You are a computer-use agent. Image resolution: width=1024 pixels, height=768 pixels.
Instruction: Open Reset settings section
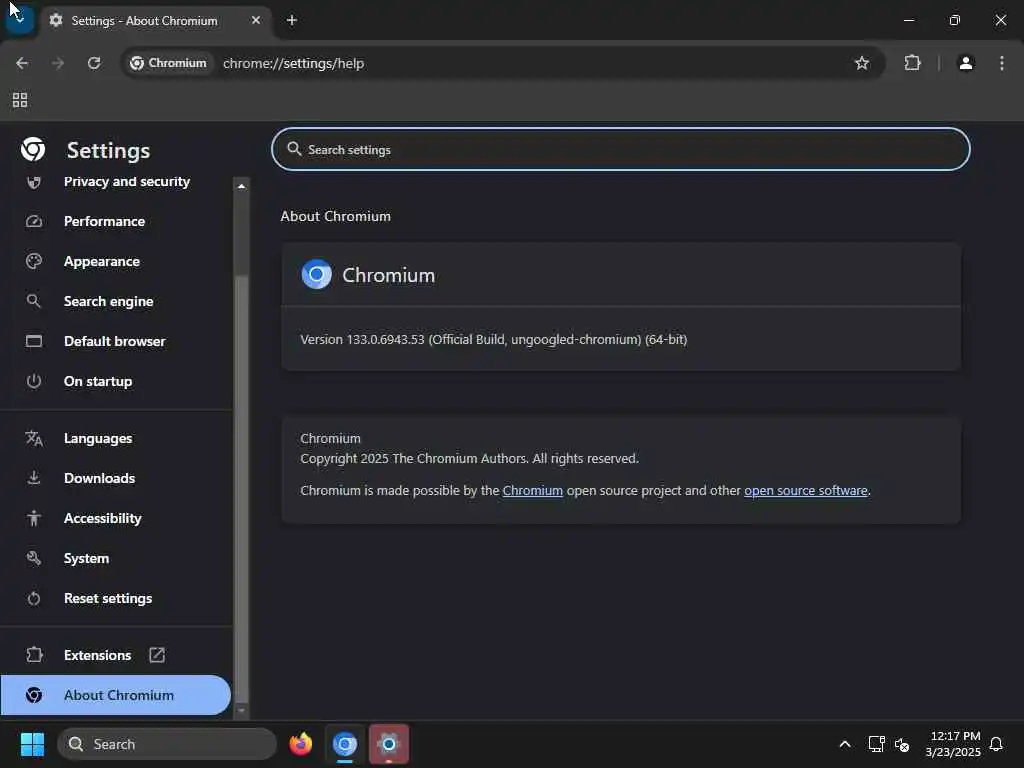click(x=116, y=598)
